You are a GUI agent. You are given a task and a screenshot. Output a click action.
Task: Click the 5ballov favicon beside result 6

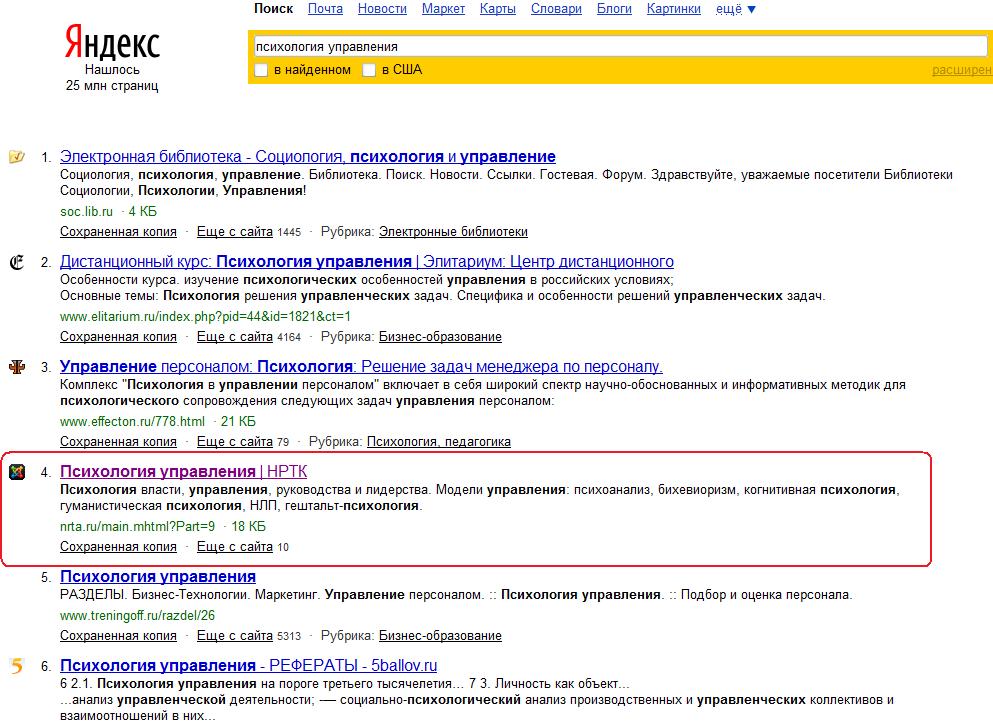[16, 666]
